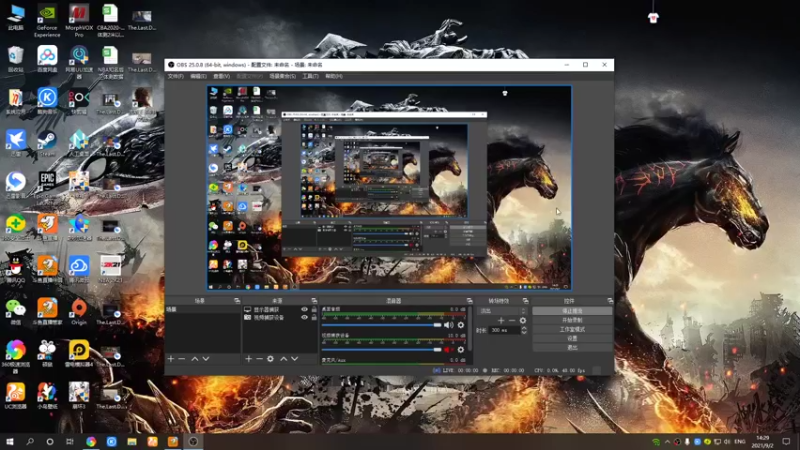Image resolution: width=800 pixels, height=450 pixels.
Task: Open the Epic Games Launcher desktop icon
Action: [x=47, y=186]
